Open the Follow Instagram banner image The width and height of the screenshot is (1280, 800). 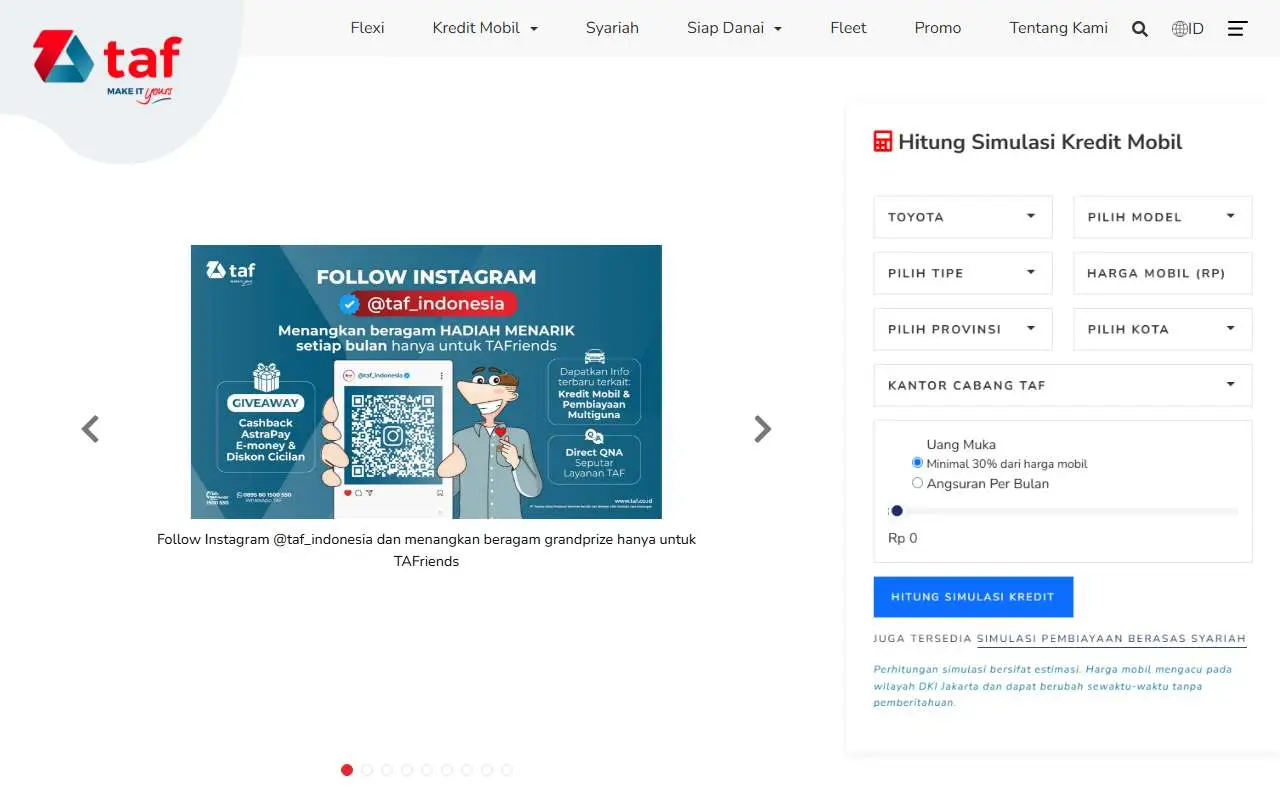(x=426, y=382)
